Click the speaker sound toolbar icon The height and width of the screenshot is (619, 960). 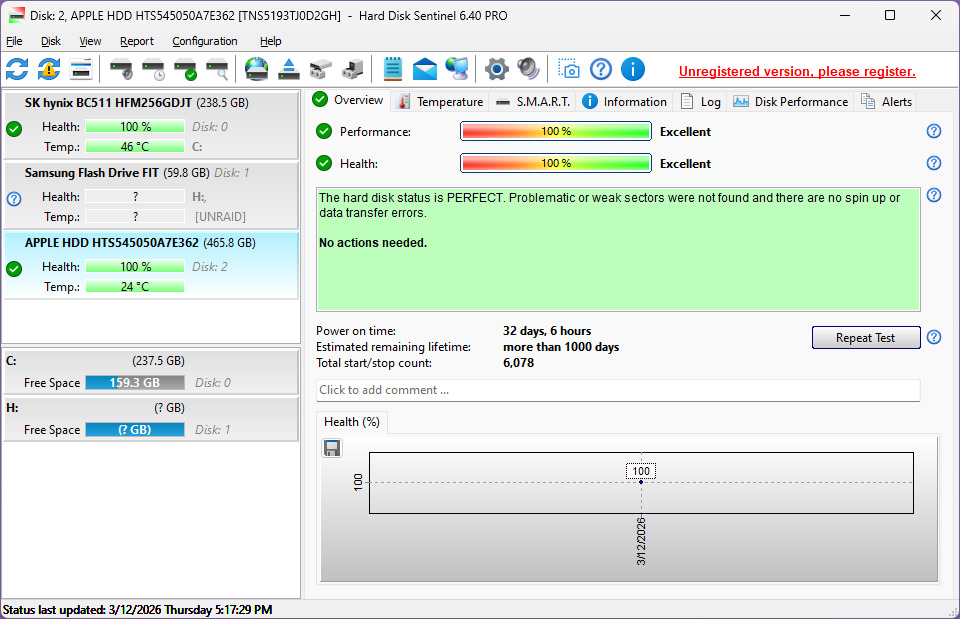tap(528, 69)
